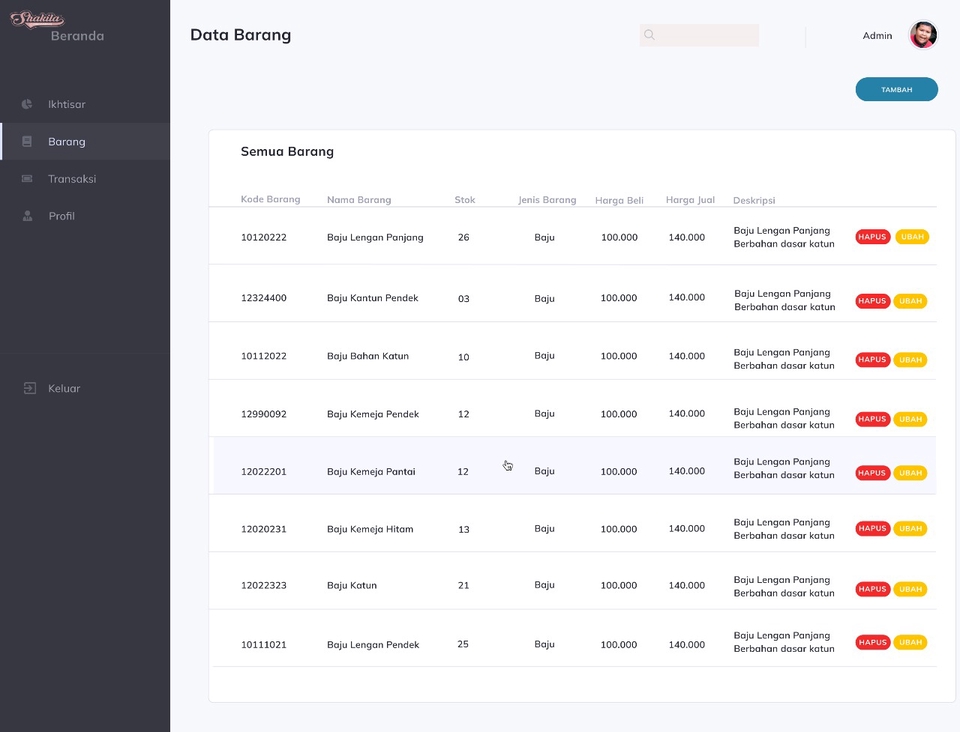Select the Barang inventory icon
The width and height of the screenshot is (960, 732).
(25, 141)
